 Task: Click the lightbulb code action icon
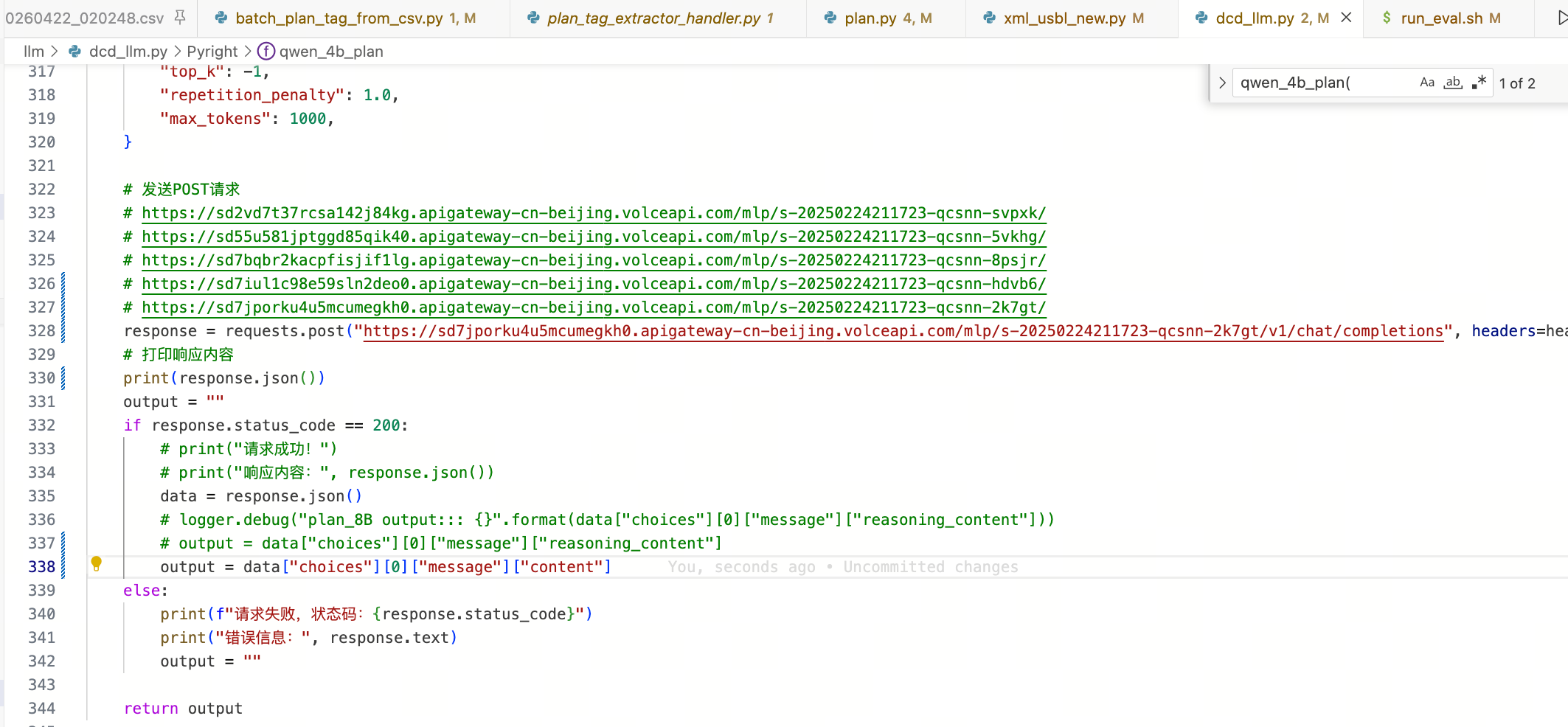(96, 564)
